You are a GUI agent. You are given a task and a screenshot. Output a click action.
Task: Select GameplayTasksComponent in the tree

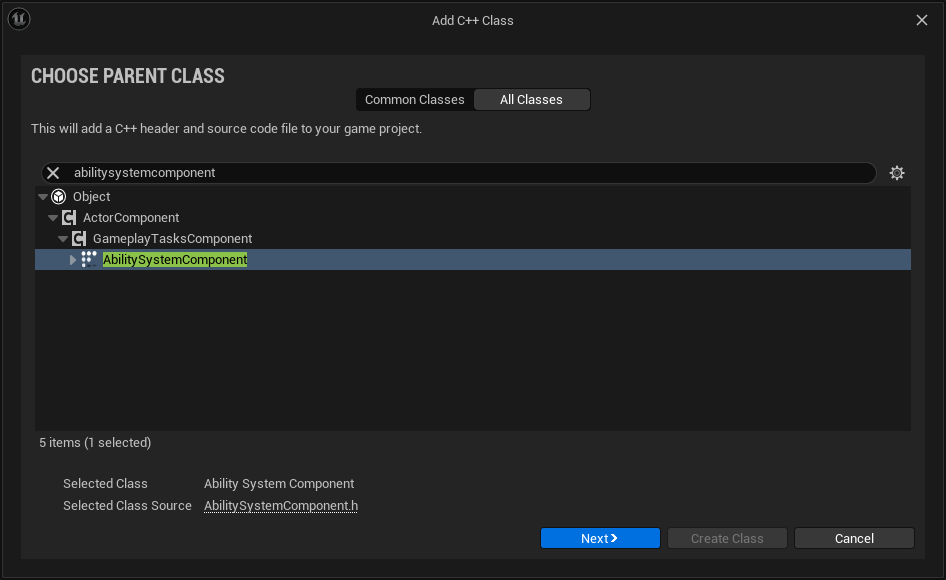tap(173, 239)
